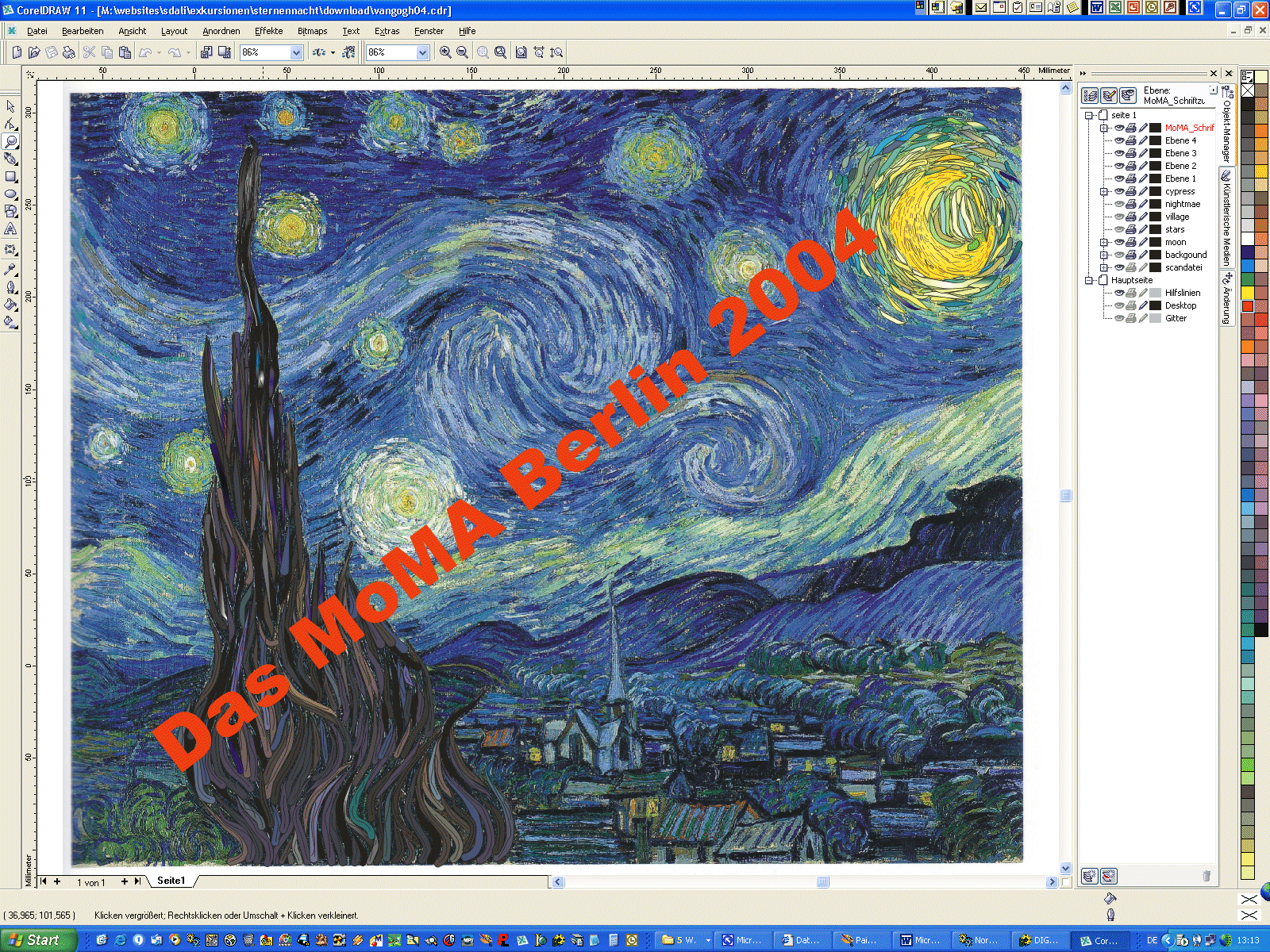Click the New document icon
1270x952 pixels.
coord(17,52)
